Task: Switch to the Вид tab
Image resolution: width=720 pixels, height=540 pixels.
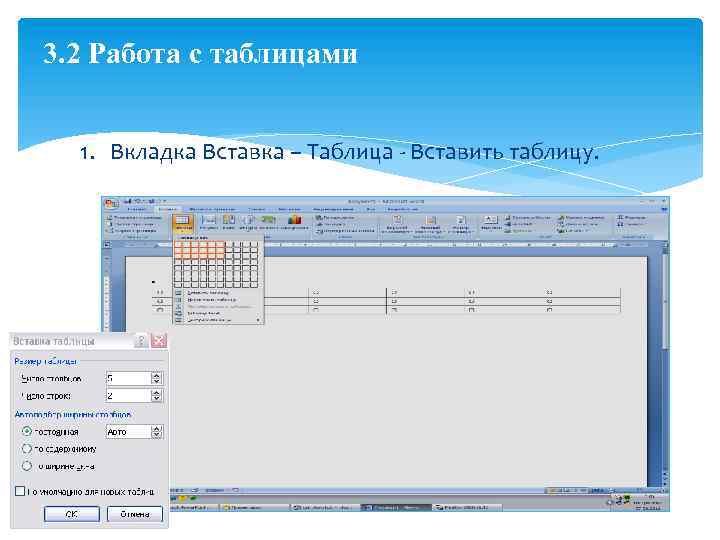Action: (370, 209)
